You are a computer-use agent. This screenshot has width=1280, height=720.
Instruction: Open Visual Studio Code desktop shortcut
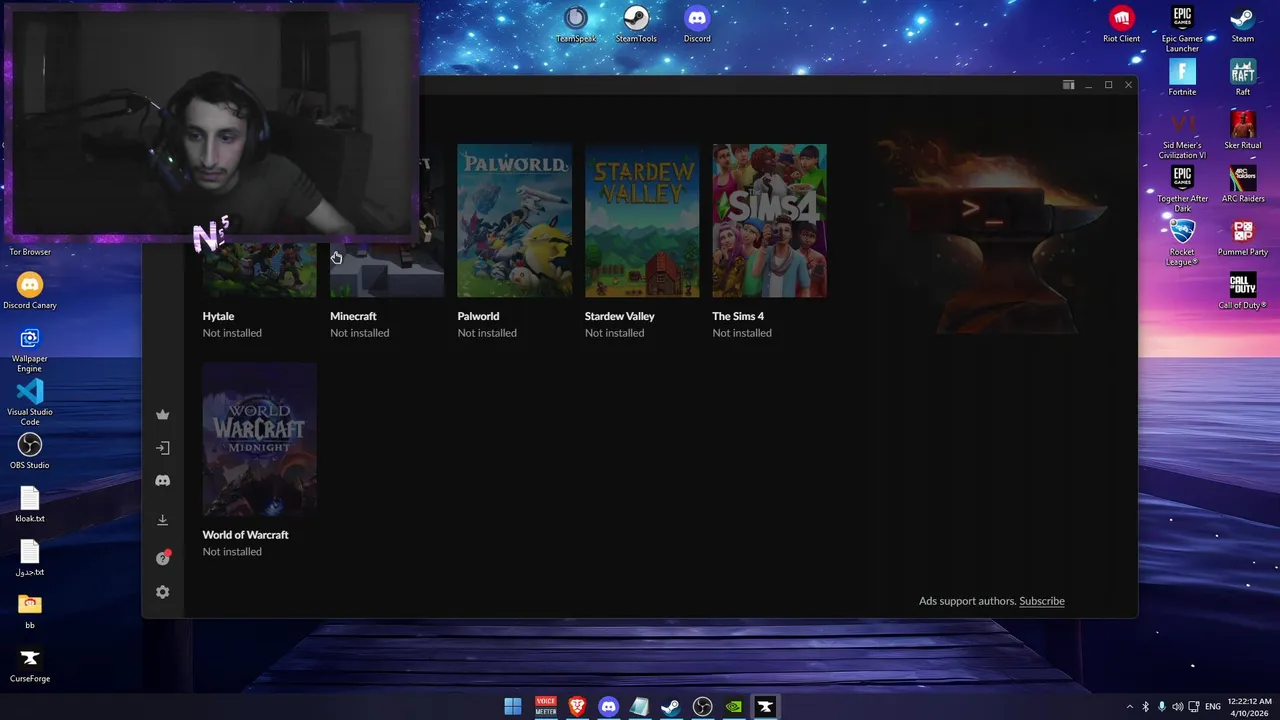pyautogui.click(x=30, y=401)
